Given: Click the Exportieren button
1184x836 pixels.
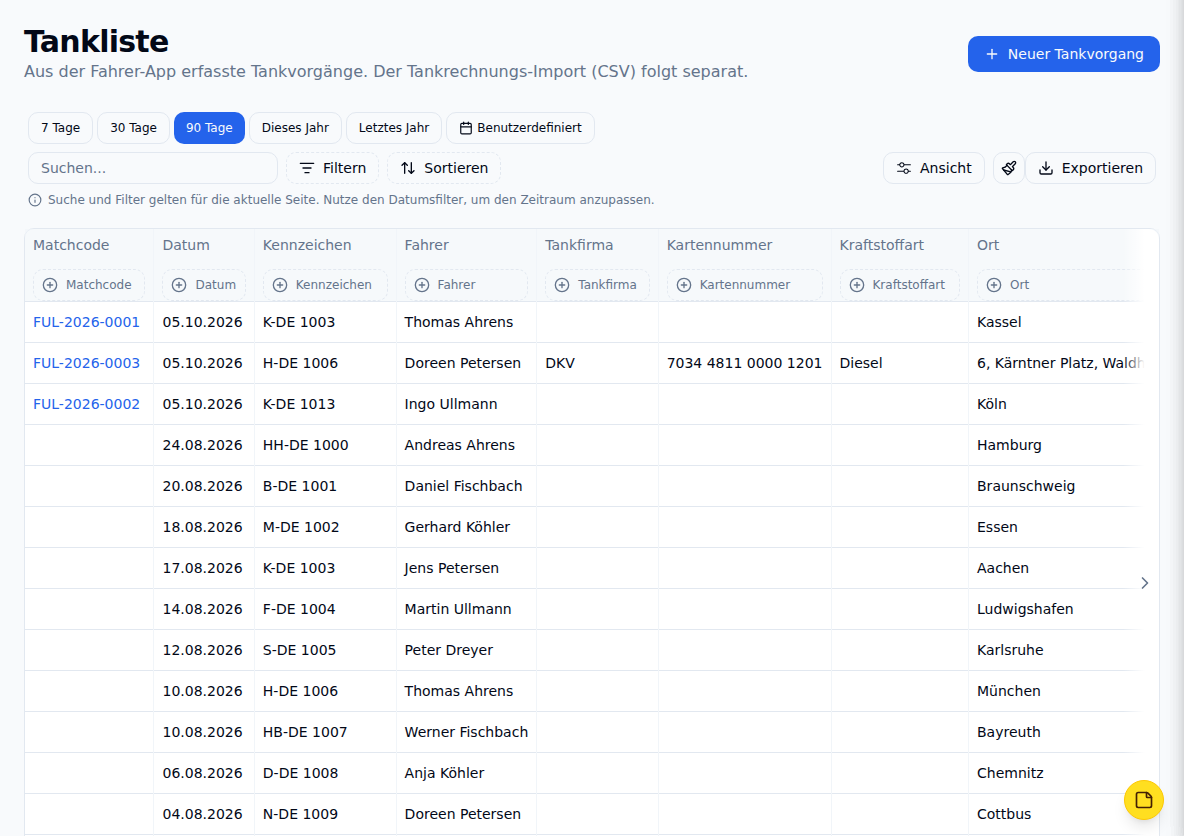Looking at the screenshot, I should 1090,168.
